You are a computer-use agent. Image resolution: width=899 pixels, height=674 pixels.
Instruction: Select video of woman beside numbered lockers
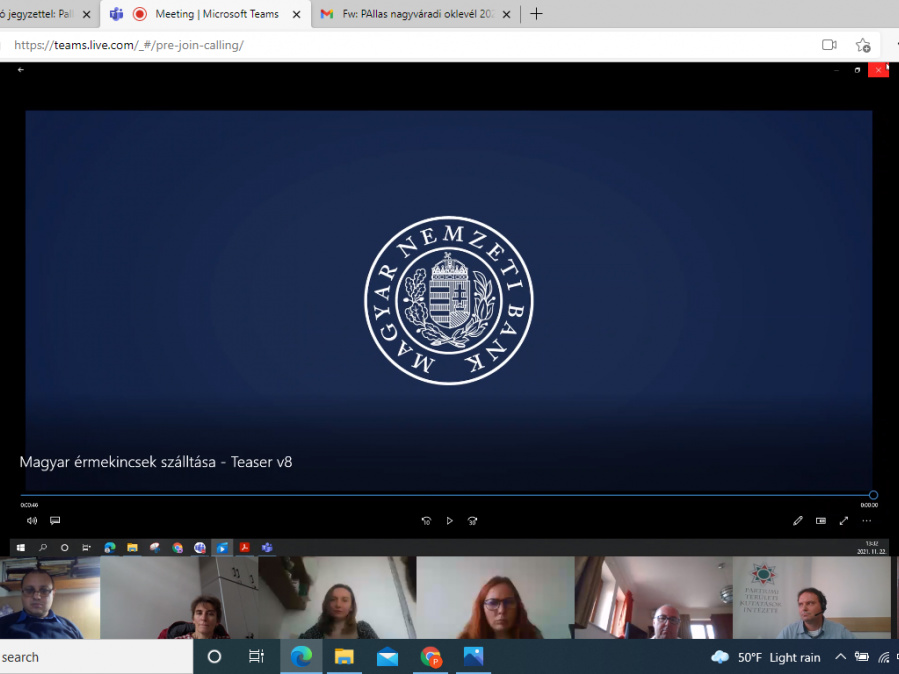tap(179, 597)
